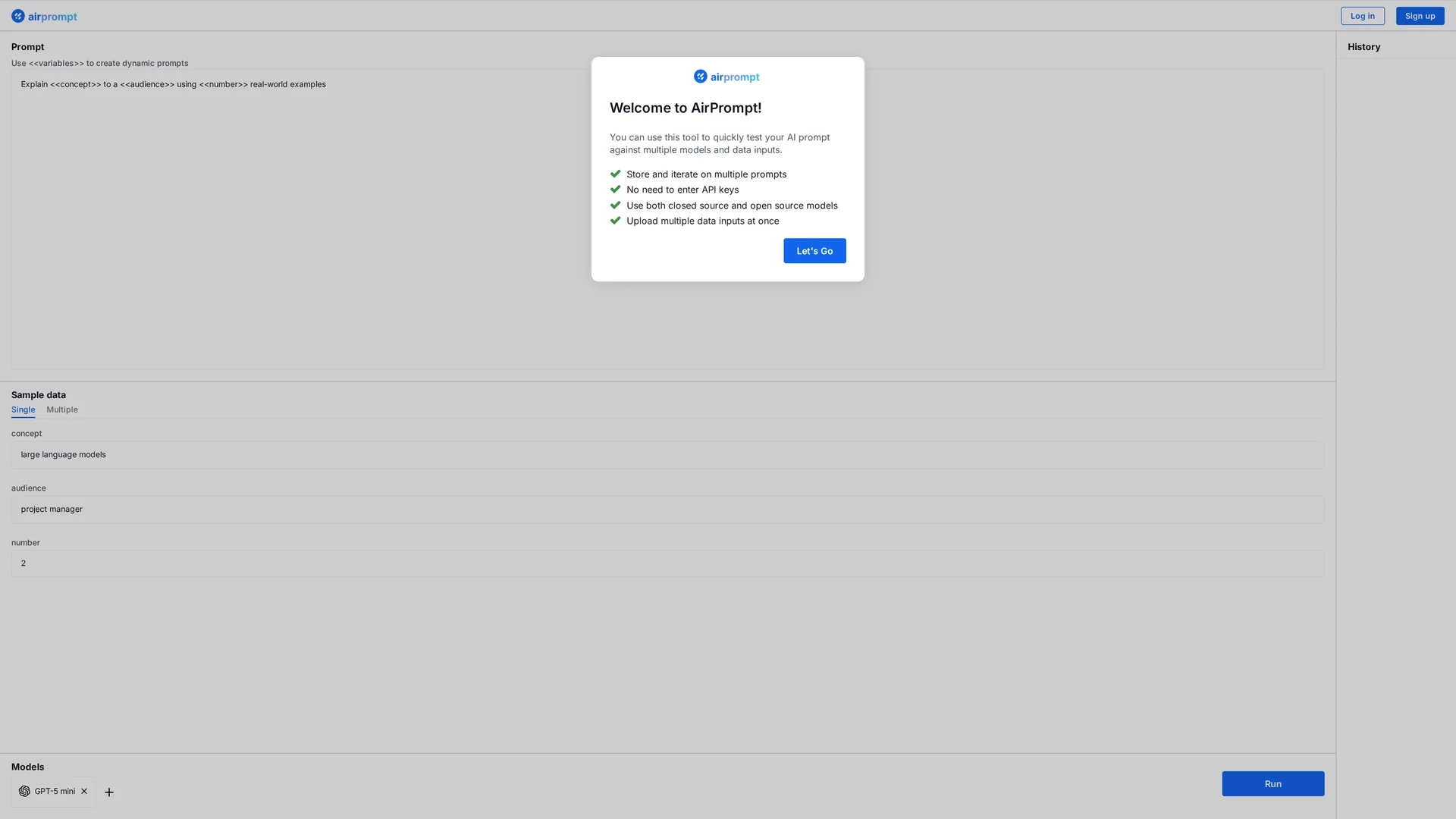1456x819 pixels.
Task: Click 'No need to enter API keys' text
Action: (682, 190)
